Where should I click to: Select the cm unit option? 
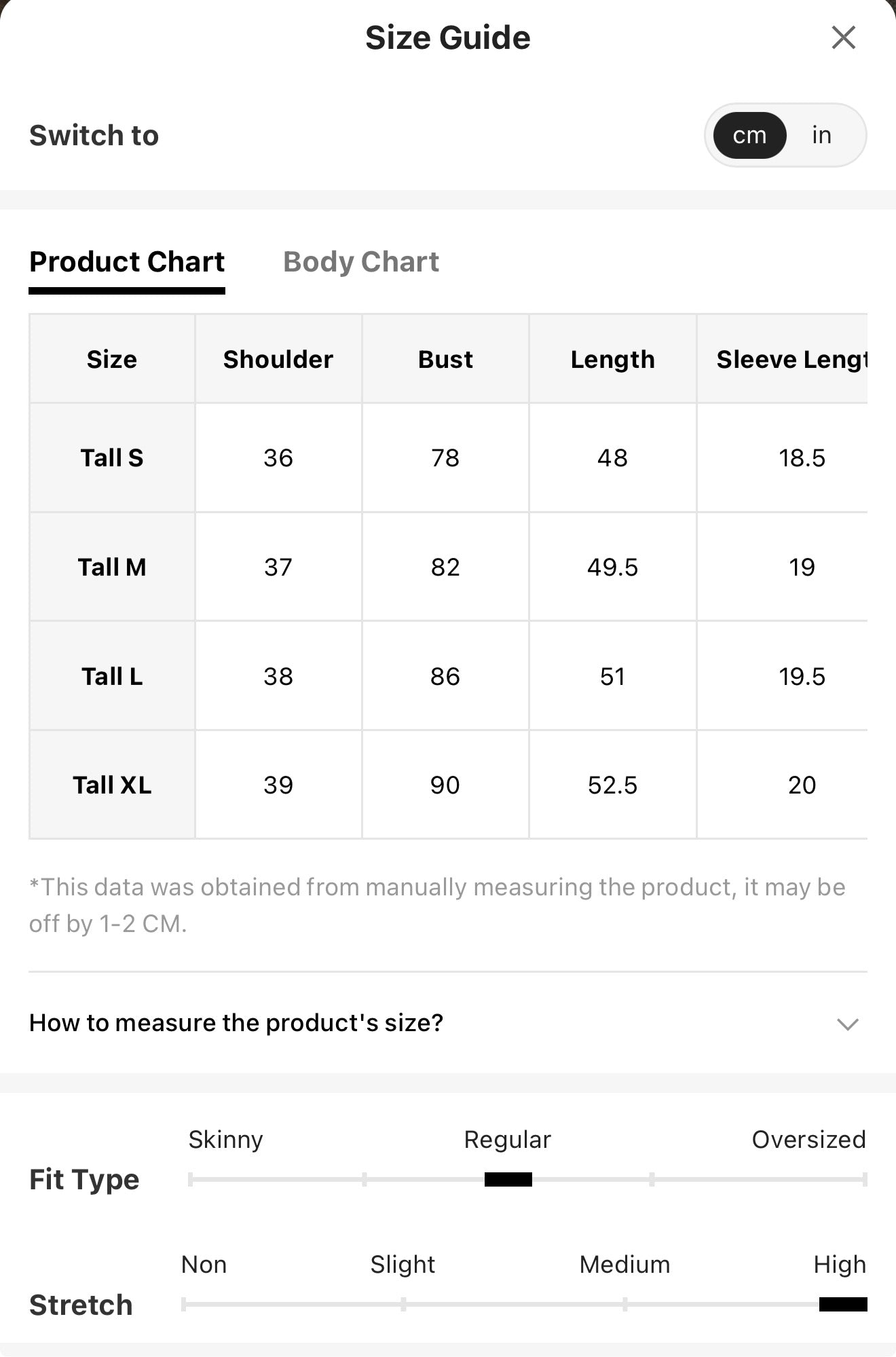click(x=749, y=135)
